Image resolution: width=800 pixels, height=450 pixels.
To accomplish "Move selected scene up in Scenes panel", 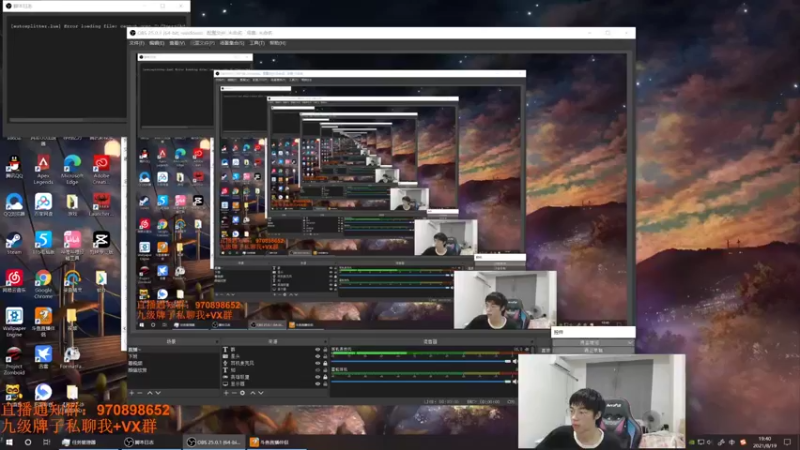I will 149,393.
